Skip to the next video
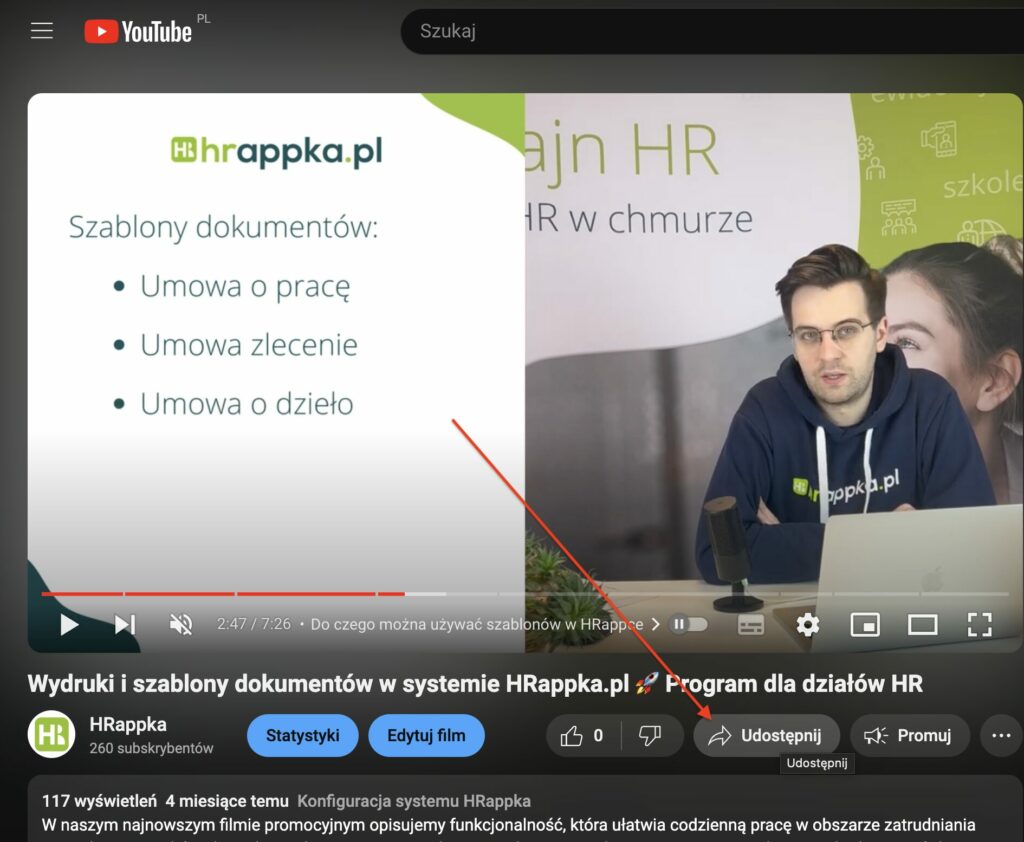 (125, 625)
